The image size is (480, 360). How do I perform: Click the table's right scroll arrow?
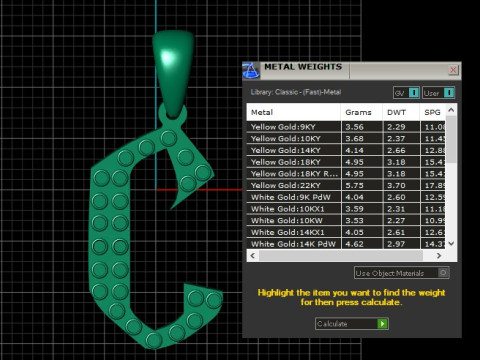439,256
